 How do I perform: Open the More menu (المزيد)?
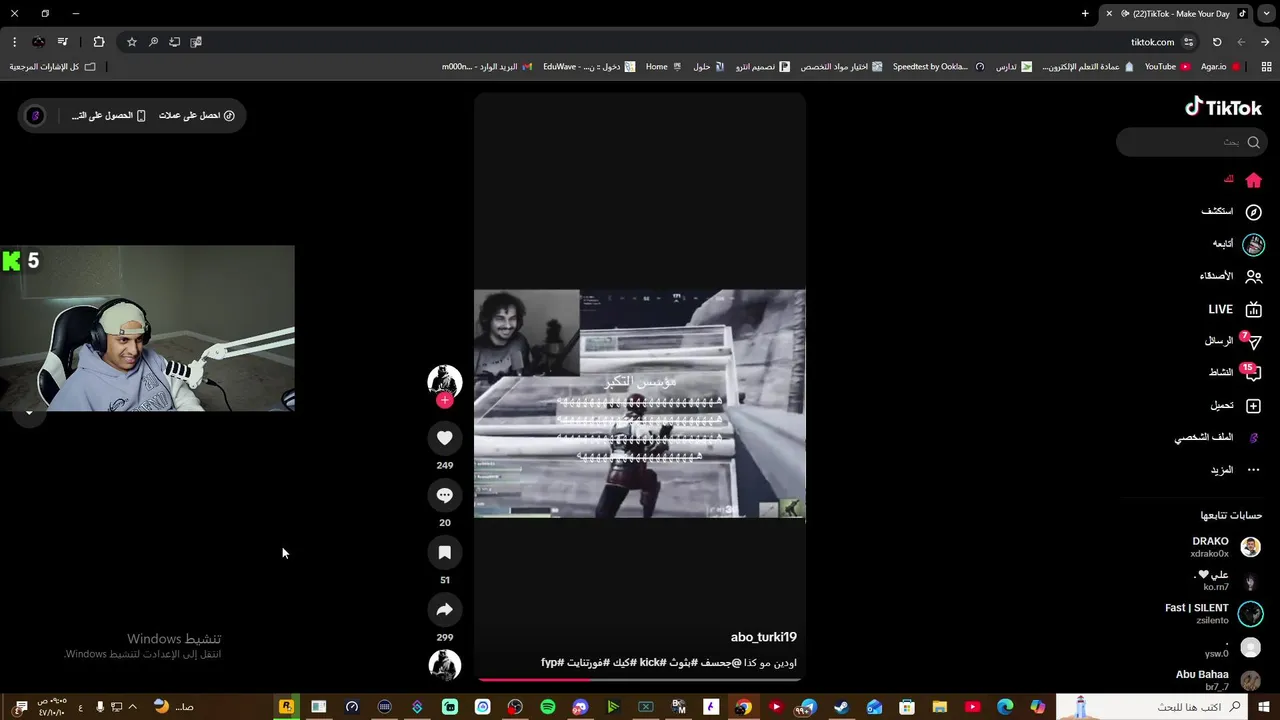coord(1236,470)
